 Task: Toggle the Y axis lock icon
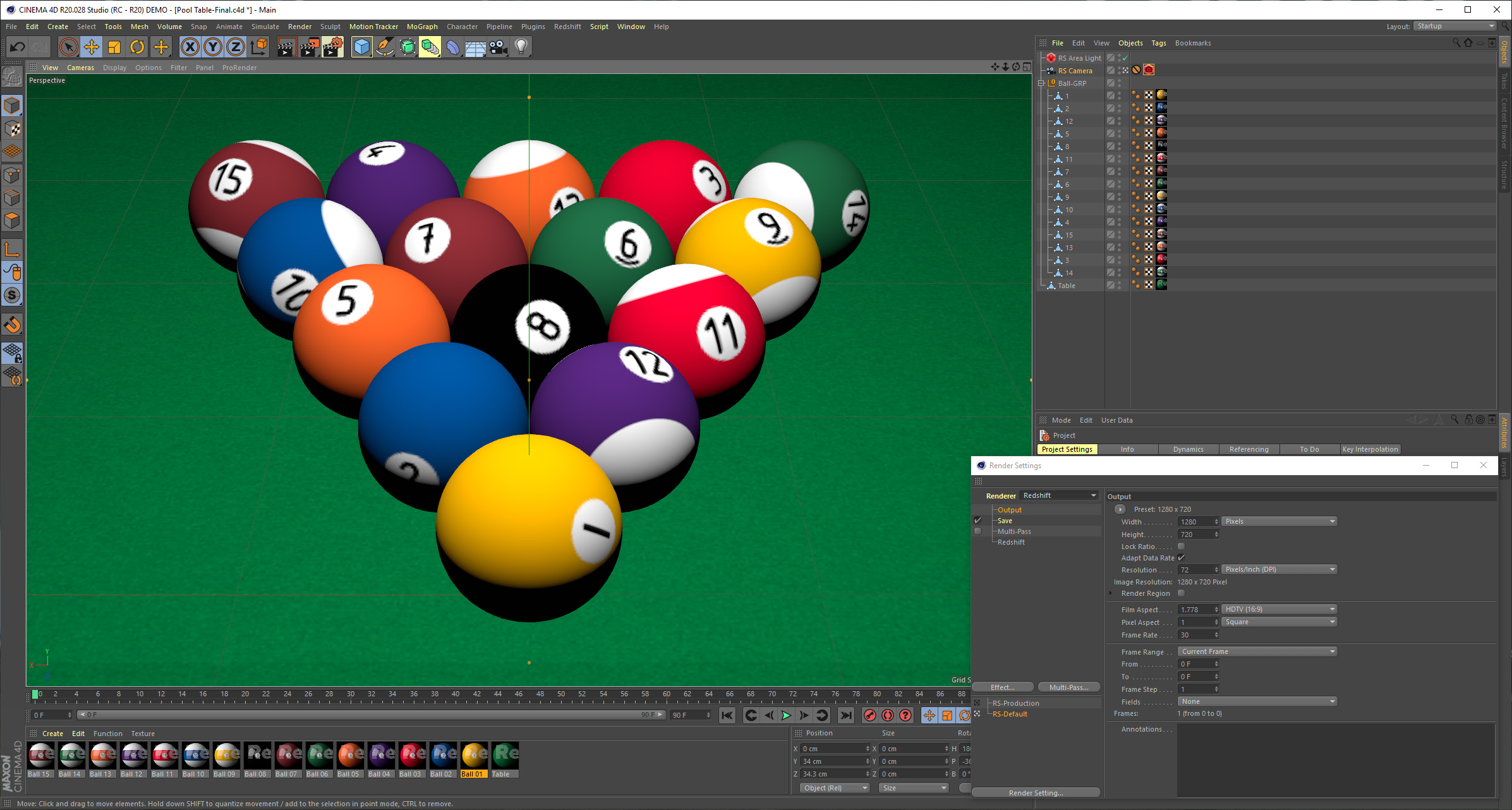click(x=213, y=47)
